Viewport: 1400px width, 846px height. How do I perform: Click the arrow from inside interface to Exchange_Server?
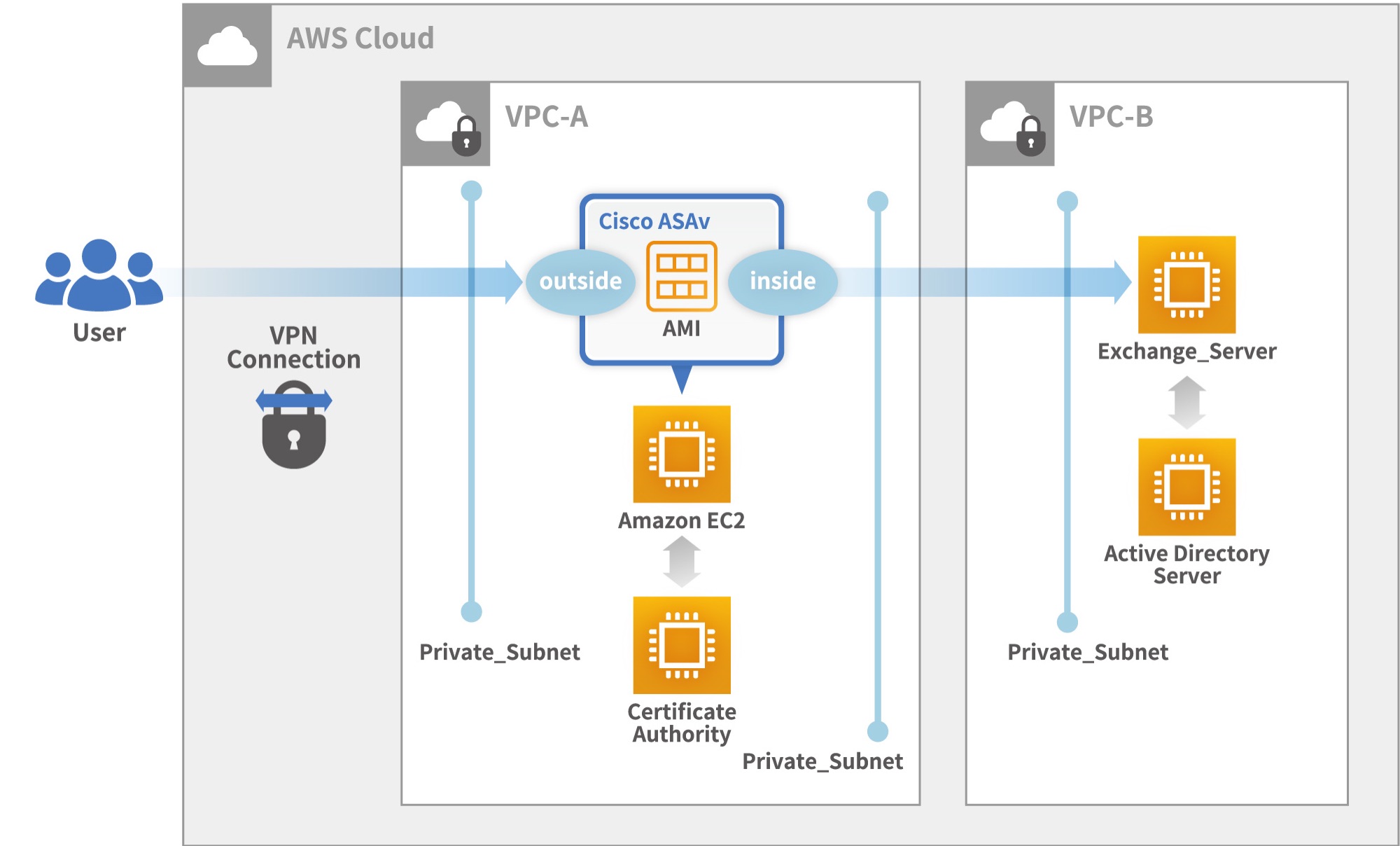pyautogui.click(x=983, y=282)
